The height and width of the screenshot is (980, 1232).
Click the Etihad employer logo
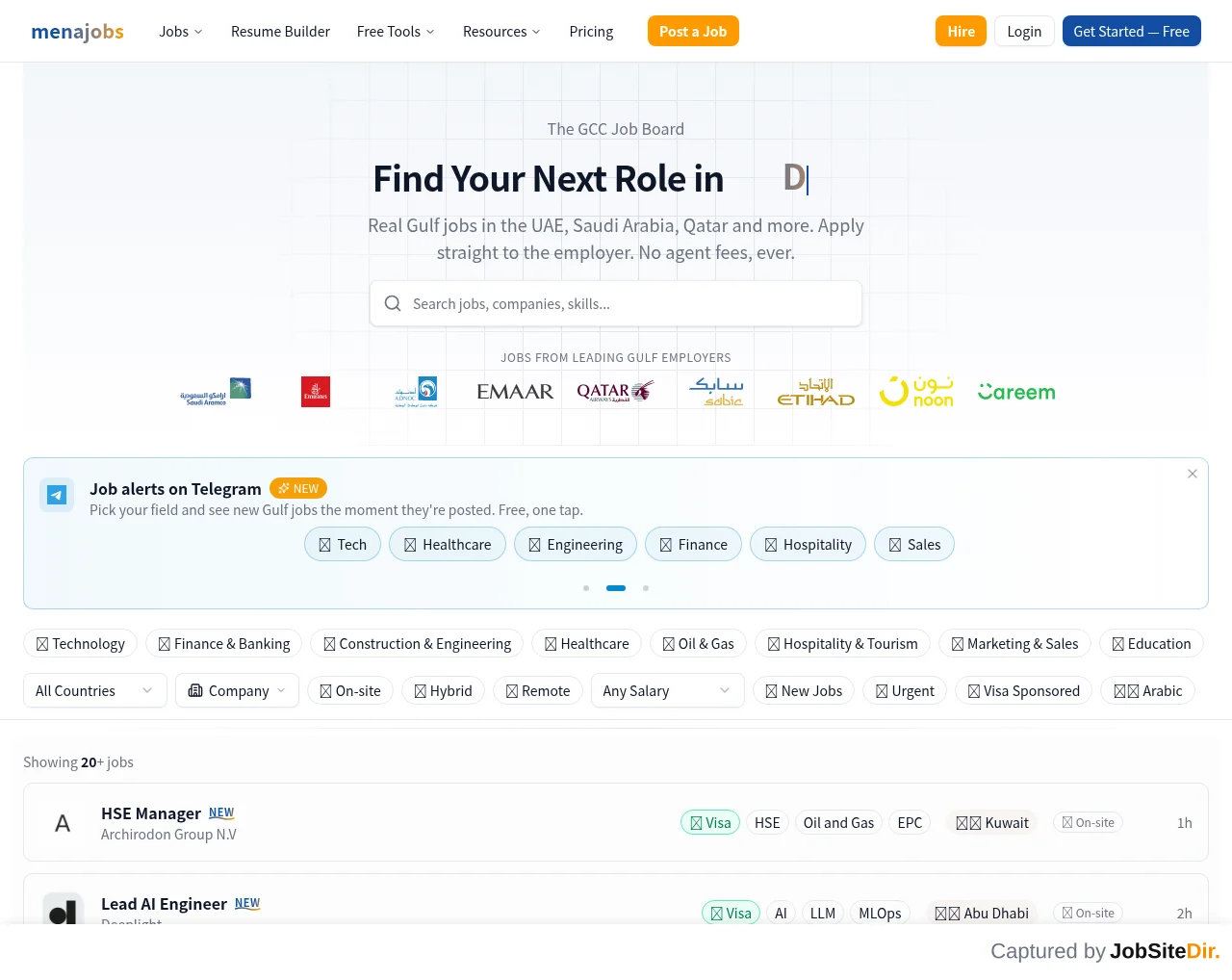(816, 392)
